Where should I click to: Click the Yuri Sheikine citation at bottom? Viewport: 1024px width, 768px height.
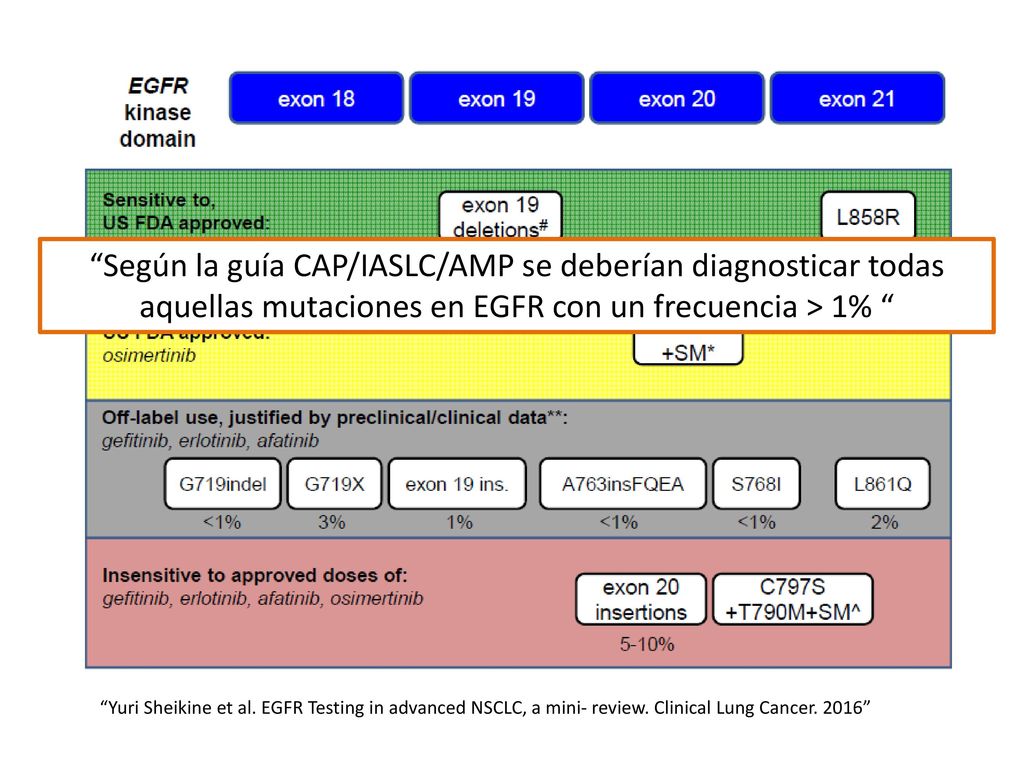pos(485,707)
